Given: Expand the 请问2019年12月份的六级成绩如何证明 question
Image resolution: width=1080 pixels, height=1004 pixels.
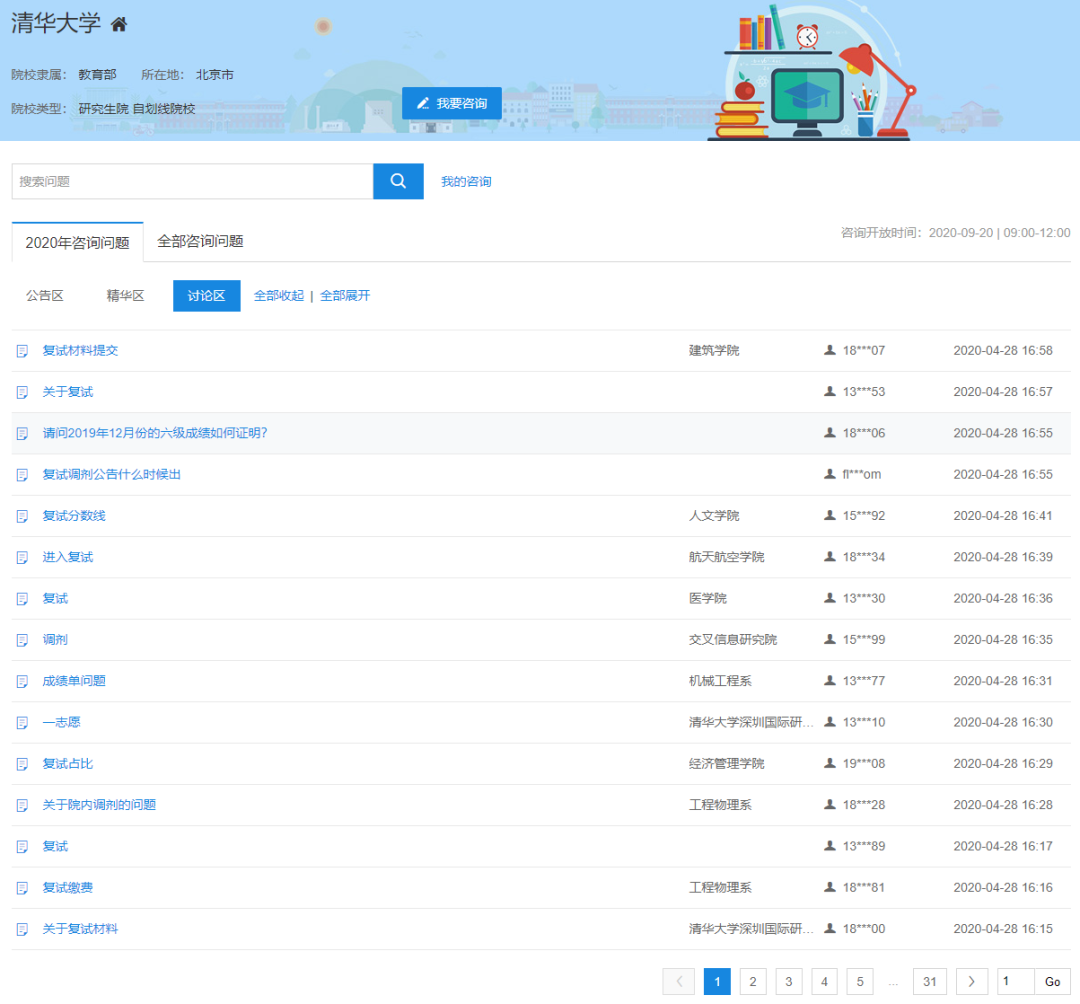Looking at the screenshot, I should [155, 433].
